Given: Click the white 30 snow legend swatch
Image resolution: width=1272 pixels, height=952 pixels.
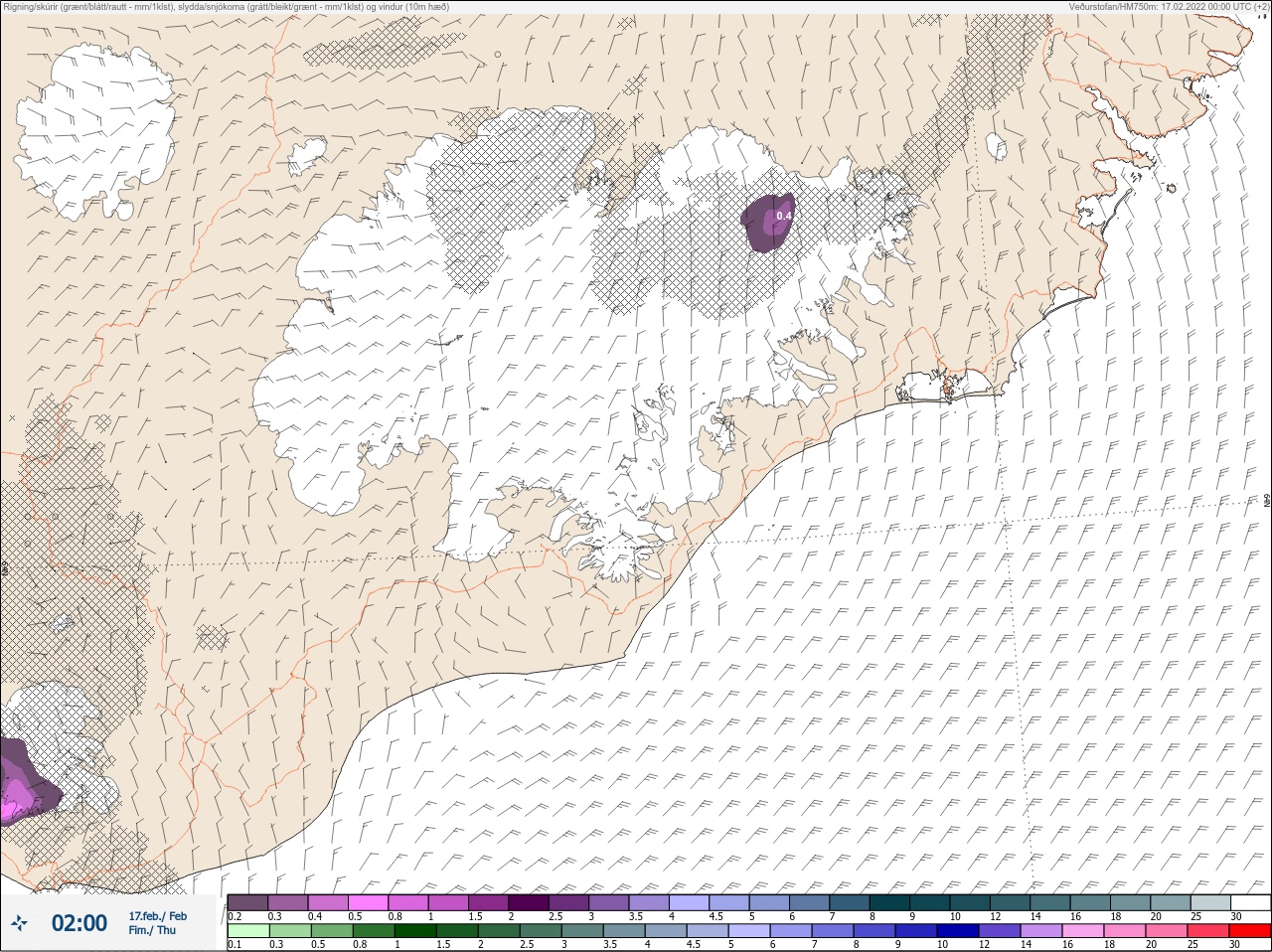Looking at the screenshot, I should 1251,902.
